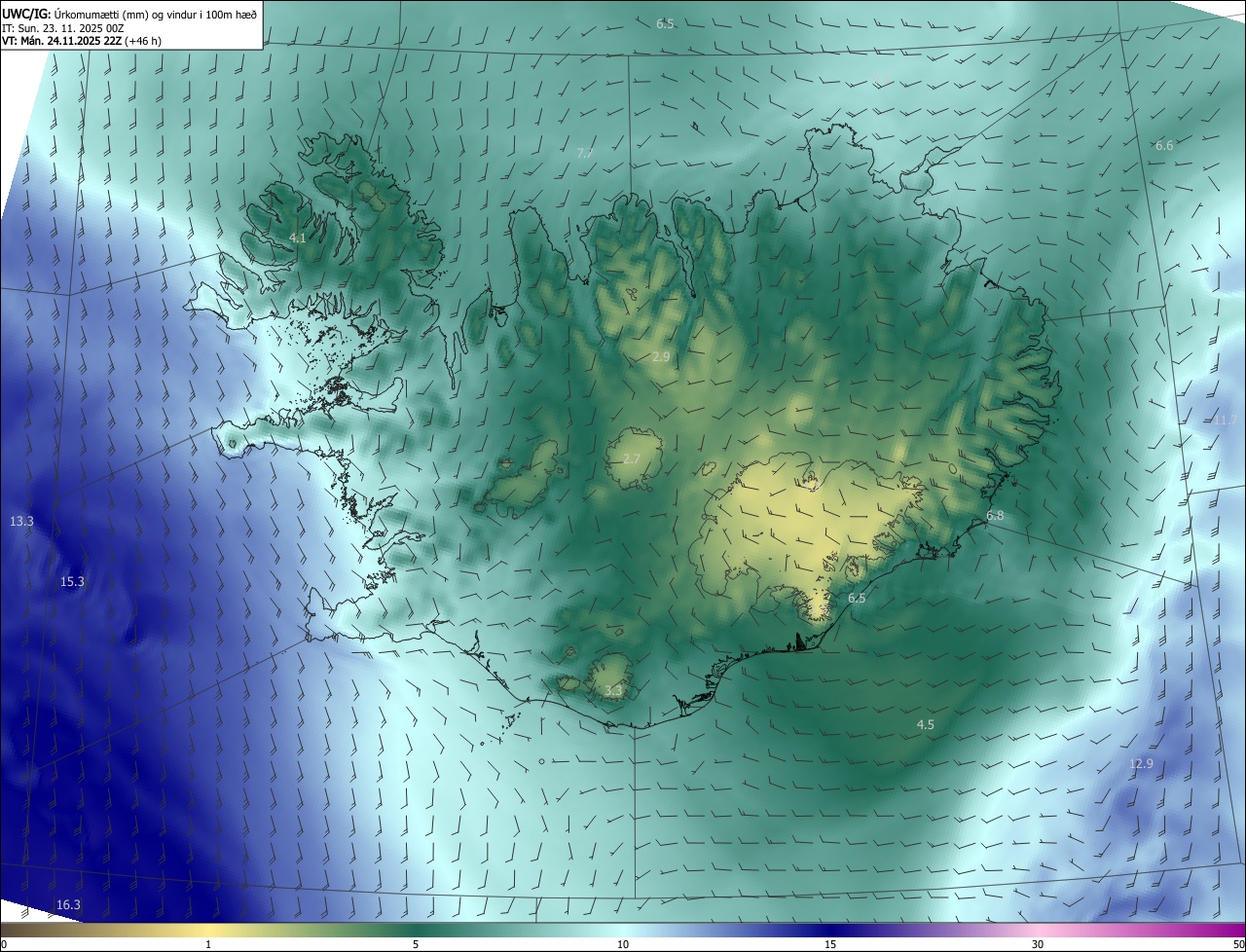Click the 13.3 value label
Image resolution: width=1246 pixels, height=952 pixels.
point(21,522)
